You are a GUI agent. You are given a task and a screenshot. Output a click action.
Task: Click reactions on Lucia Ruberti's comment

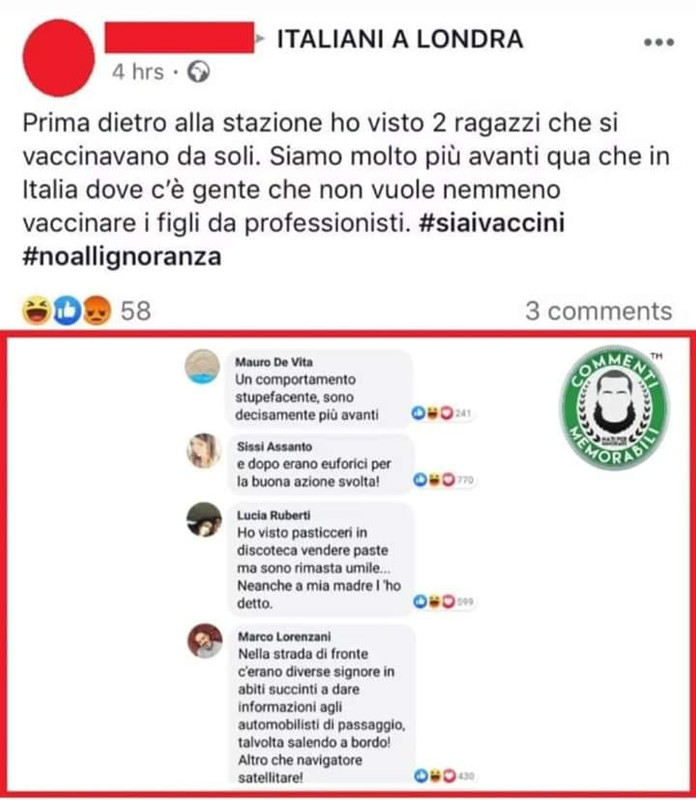(443, 602)
